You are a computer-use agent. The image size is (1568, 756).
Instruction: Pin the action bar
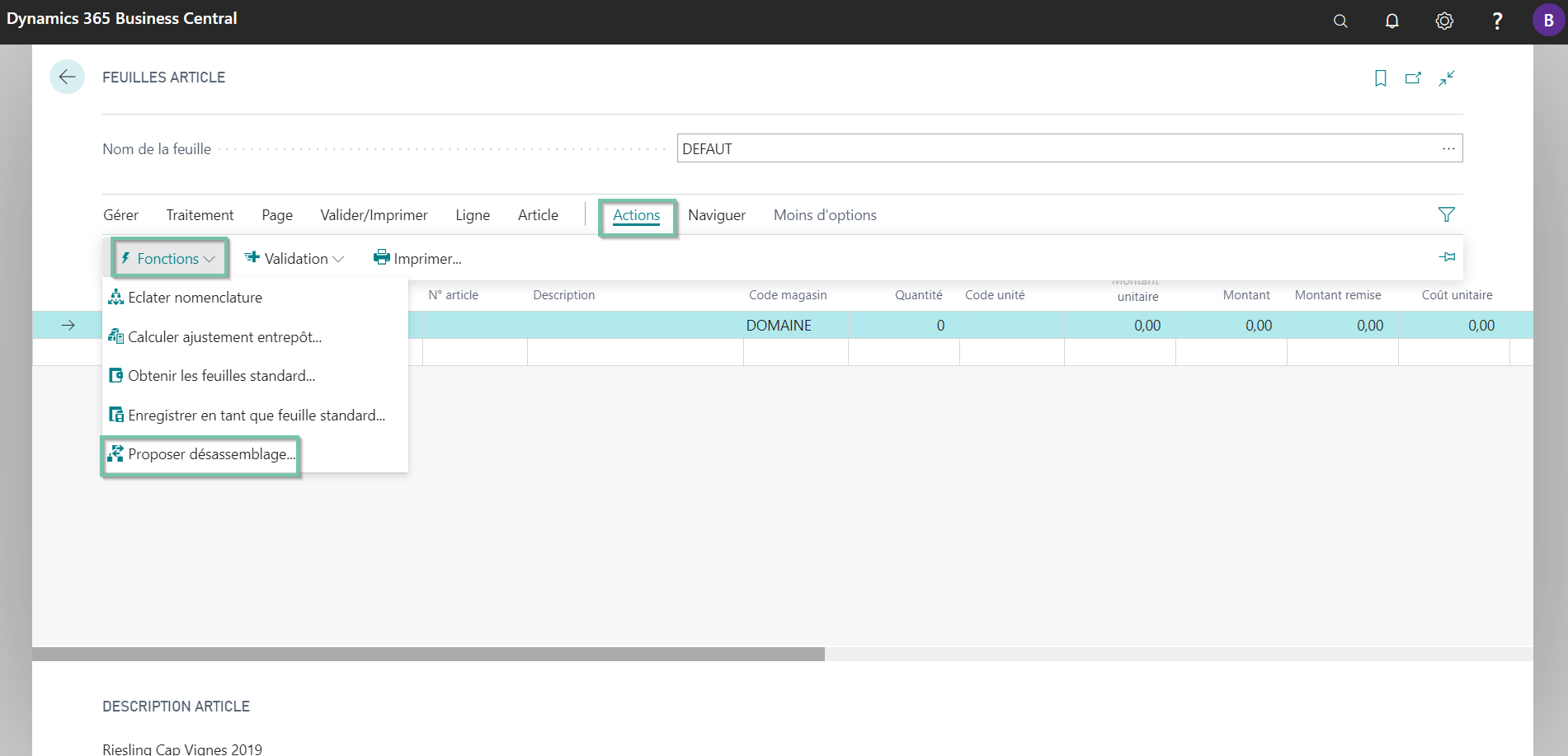point(1447,257)
